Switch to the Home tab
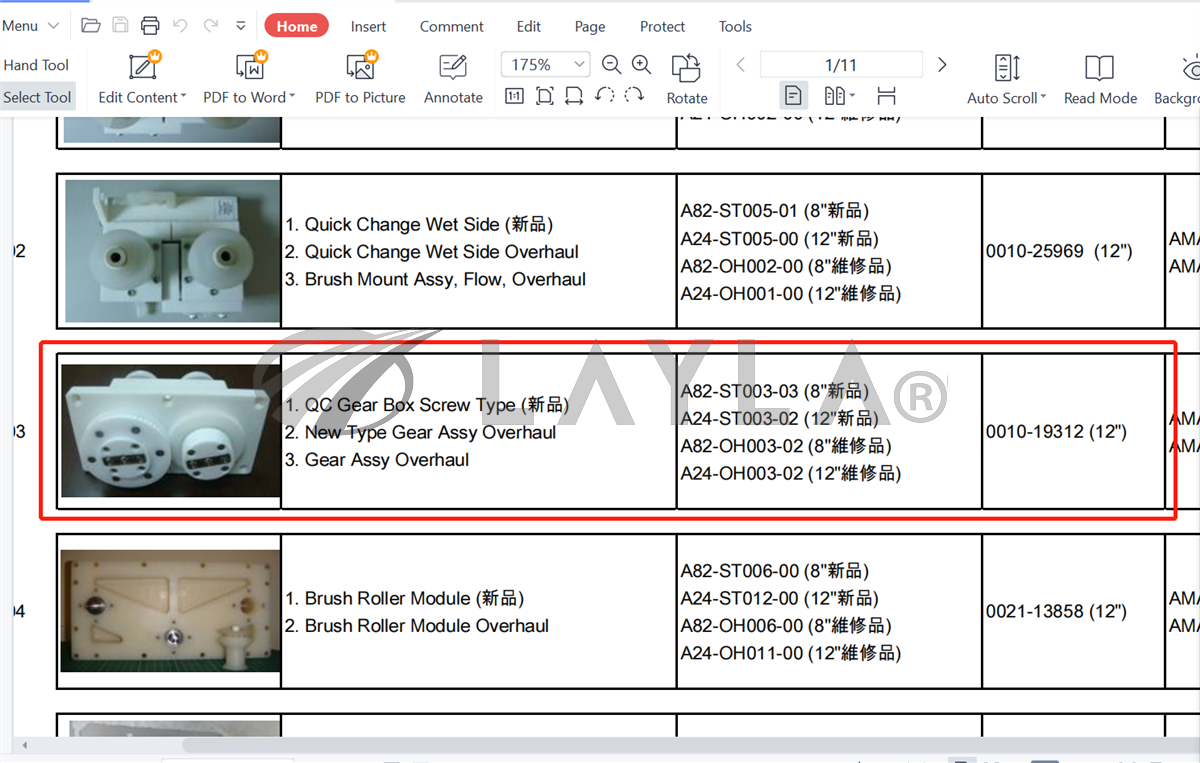 coord(297,27)
